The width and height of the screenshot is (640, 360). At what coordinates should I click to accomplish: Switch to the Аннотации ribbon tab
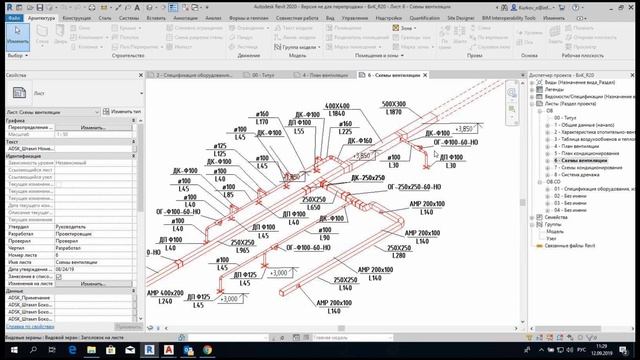coord(185,18)
